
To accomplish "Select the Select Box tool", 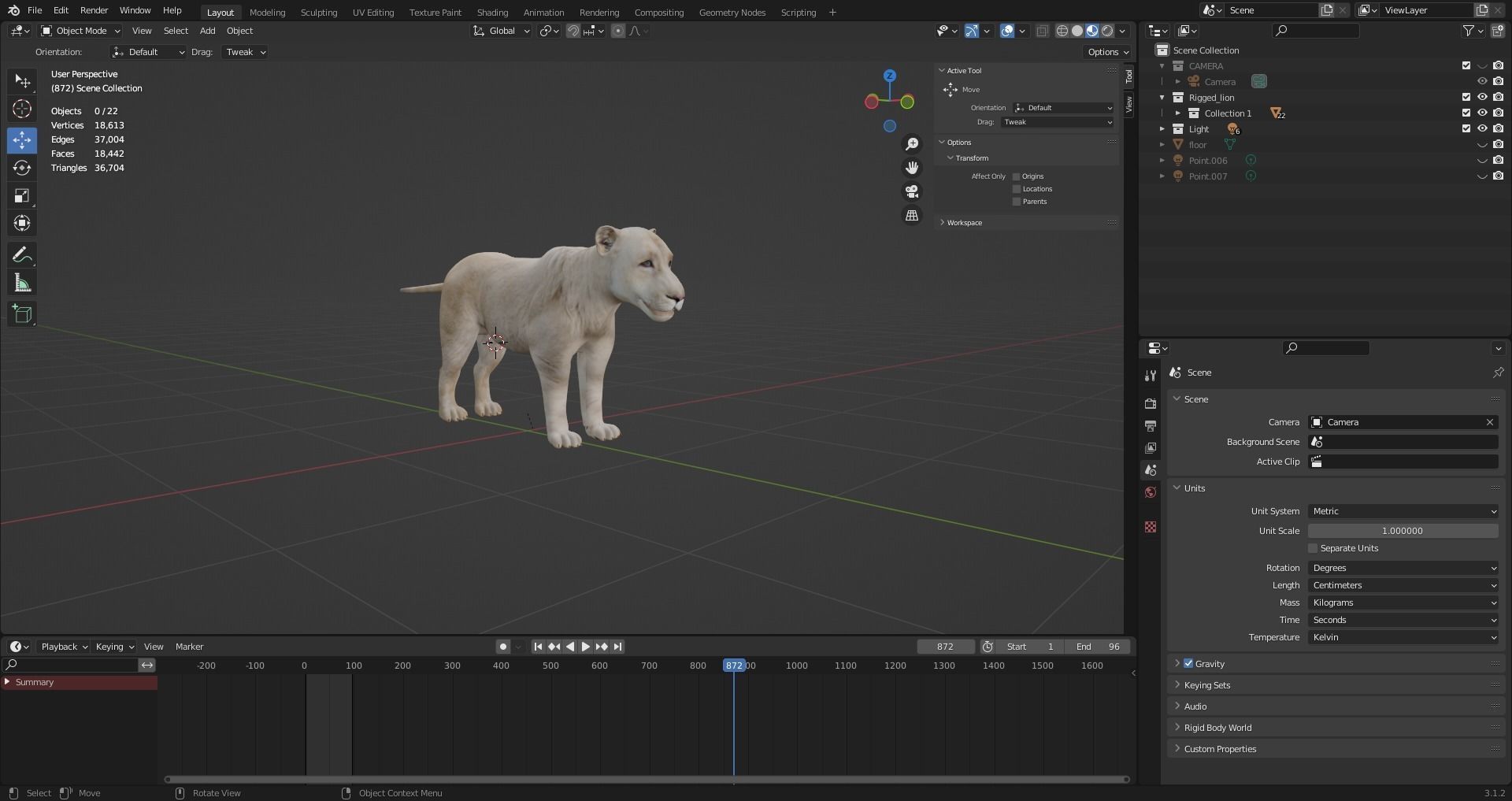I will tap(22, 81).
